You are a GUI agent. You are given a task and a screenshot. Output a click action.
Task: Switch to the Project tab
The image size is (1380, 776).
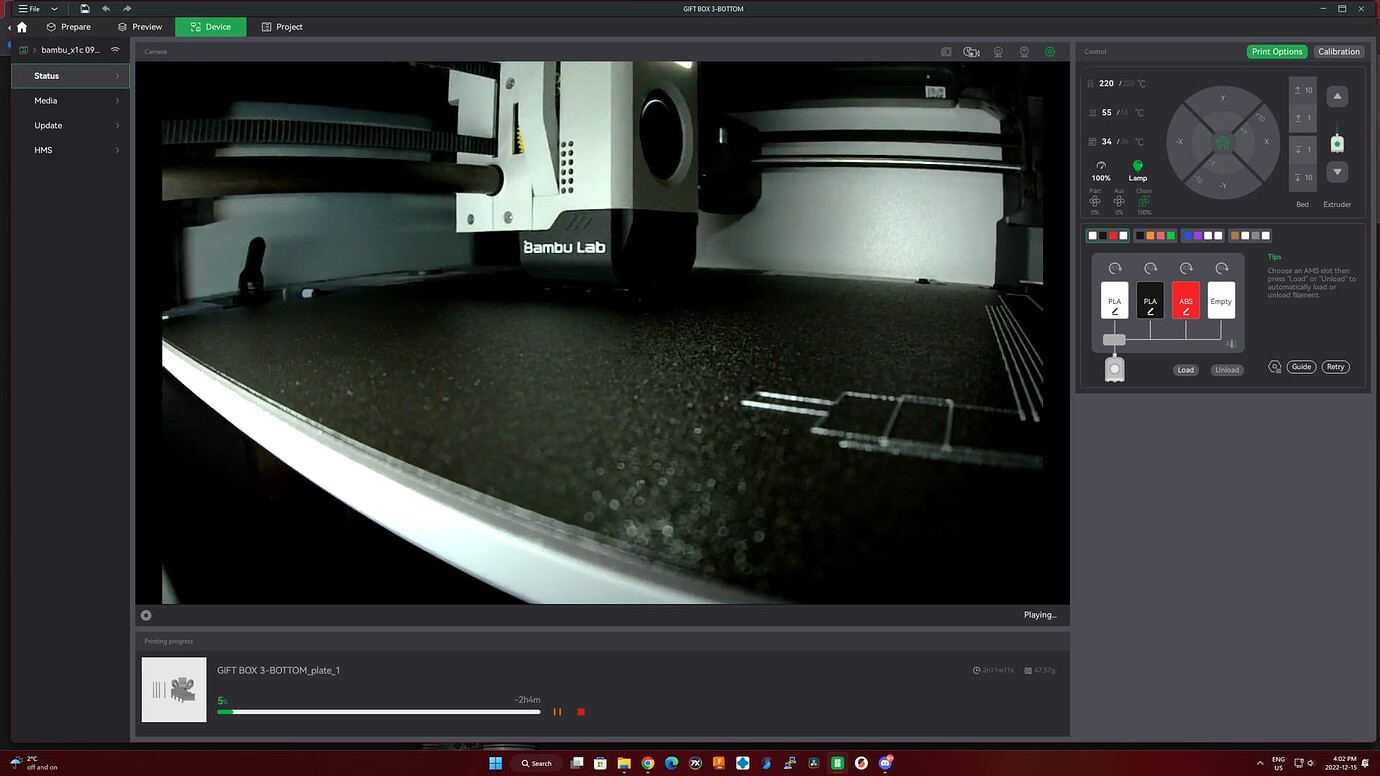point(282,27)
